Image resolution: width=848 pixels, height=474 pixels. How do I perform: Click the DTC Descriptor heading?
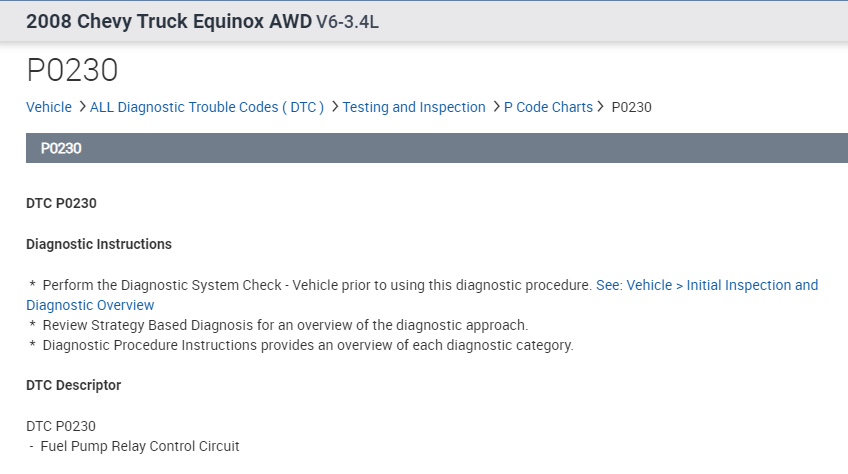click(74, 385)
